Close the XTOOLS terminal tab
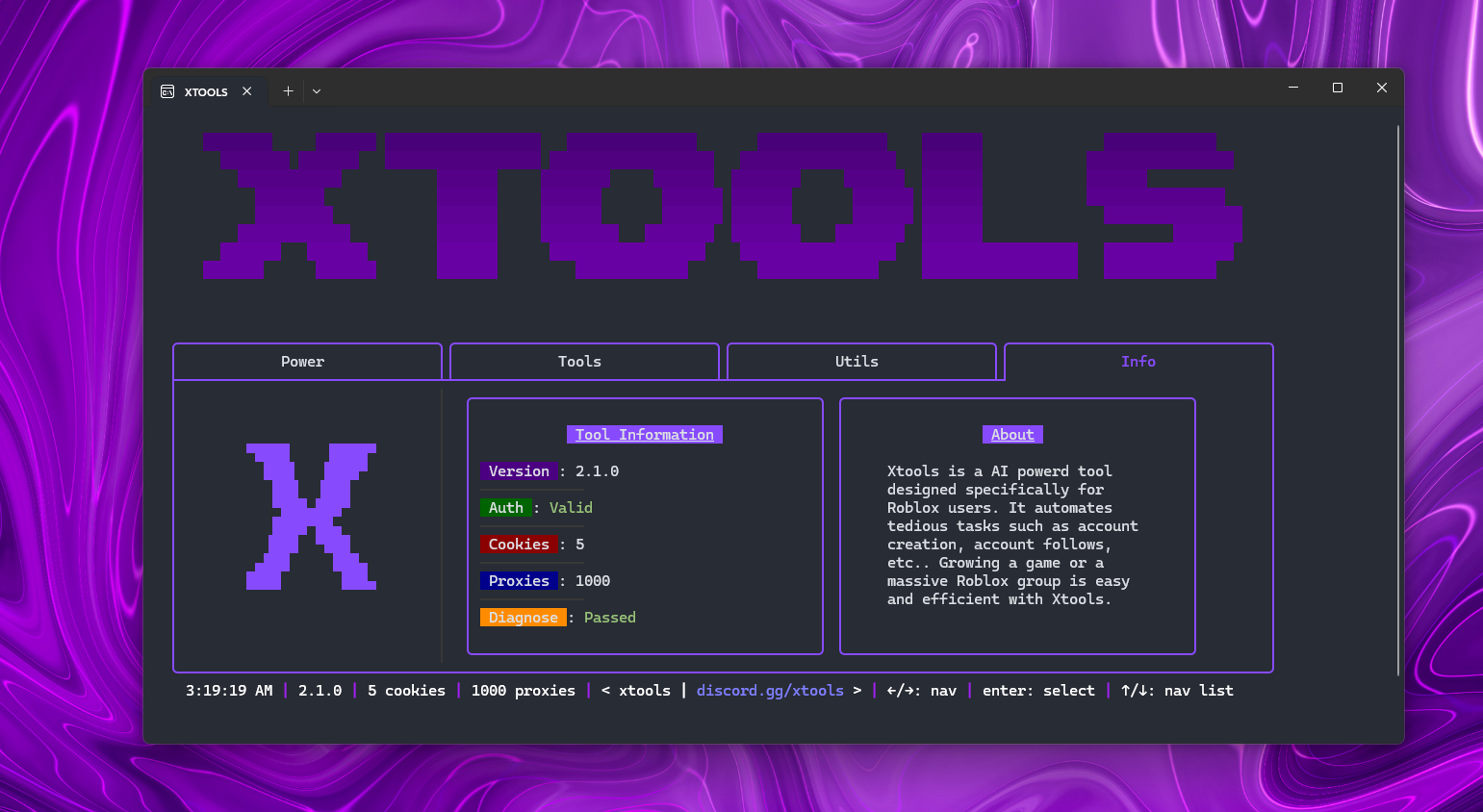 (247, 91)
